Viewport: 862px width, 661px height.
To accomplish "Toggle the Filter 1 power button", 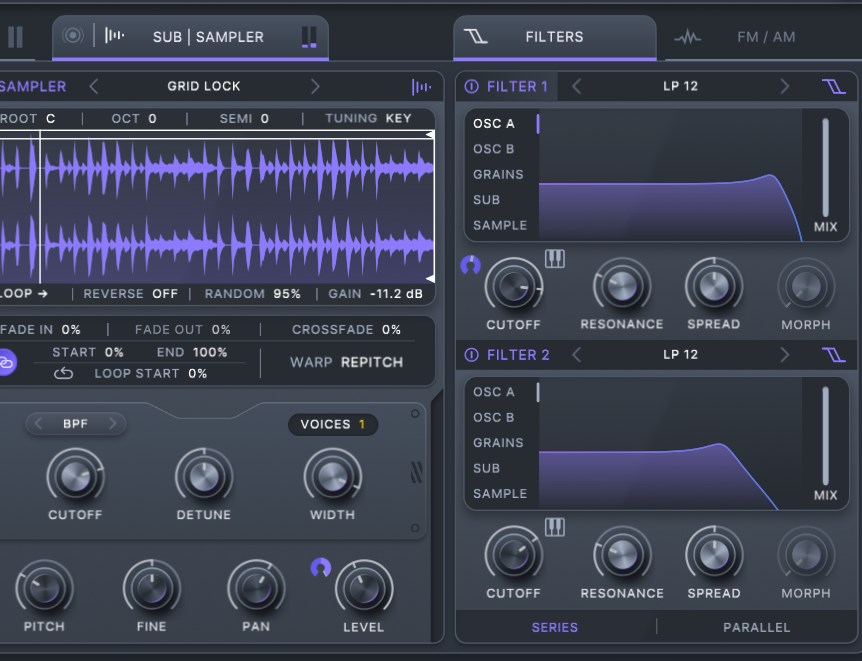I will [x=471, y=87].
